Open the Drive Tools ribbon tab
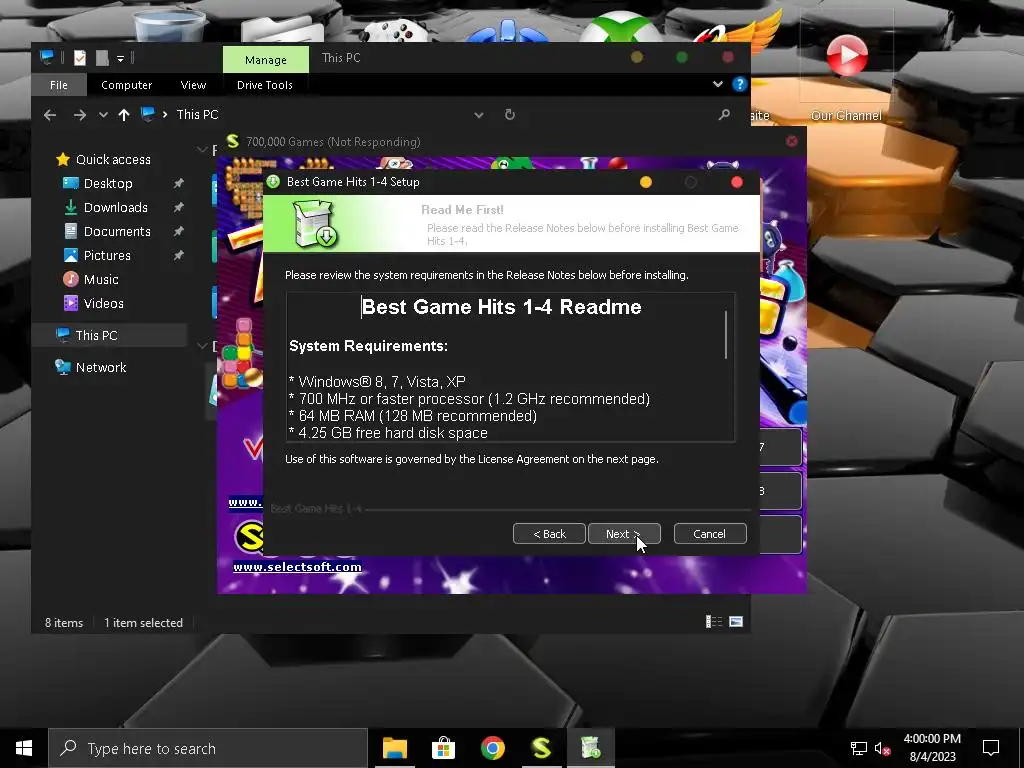Viewport: 1024px width, 768px height. click(x=264, y=85)
